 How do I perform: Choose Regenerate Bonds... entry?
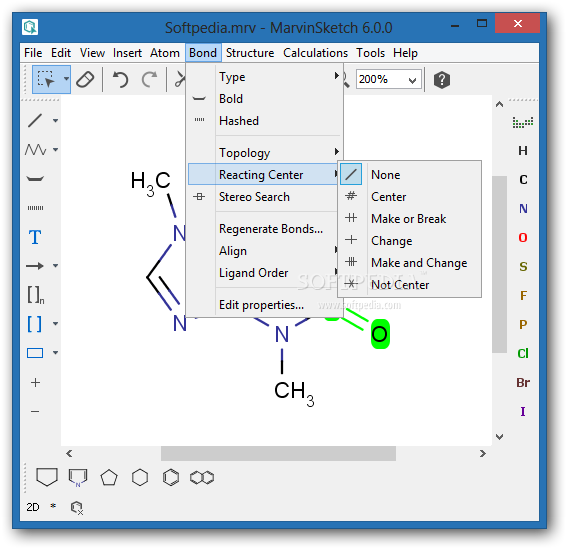point(264,229)
